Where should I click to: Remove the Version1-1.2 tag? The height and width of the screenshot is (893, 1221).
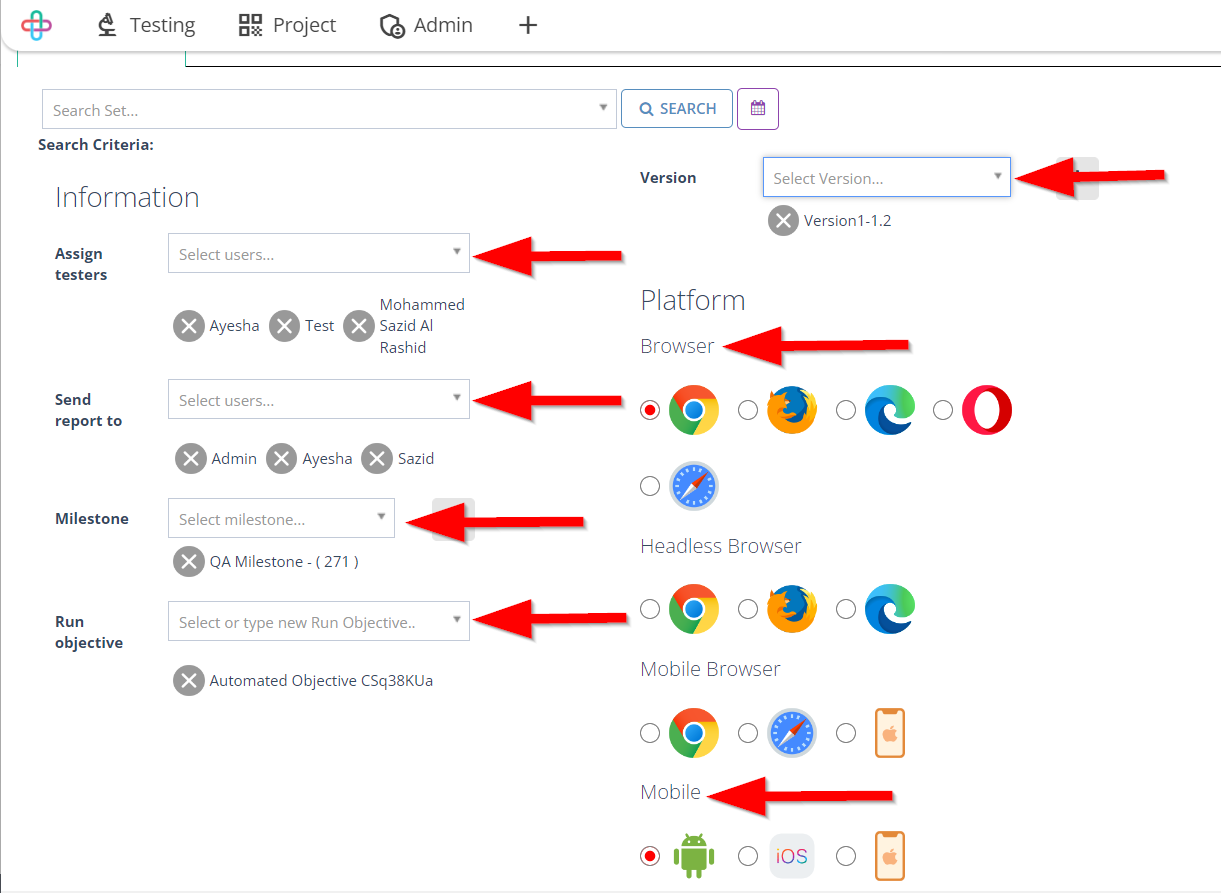tap(784, 221)
